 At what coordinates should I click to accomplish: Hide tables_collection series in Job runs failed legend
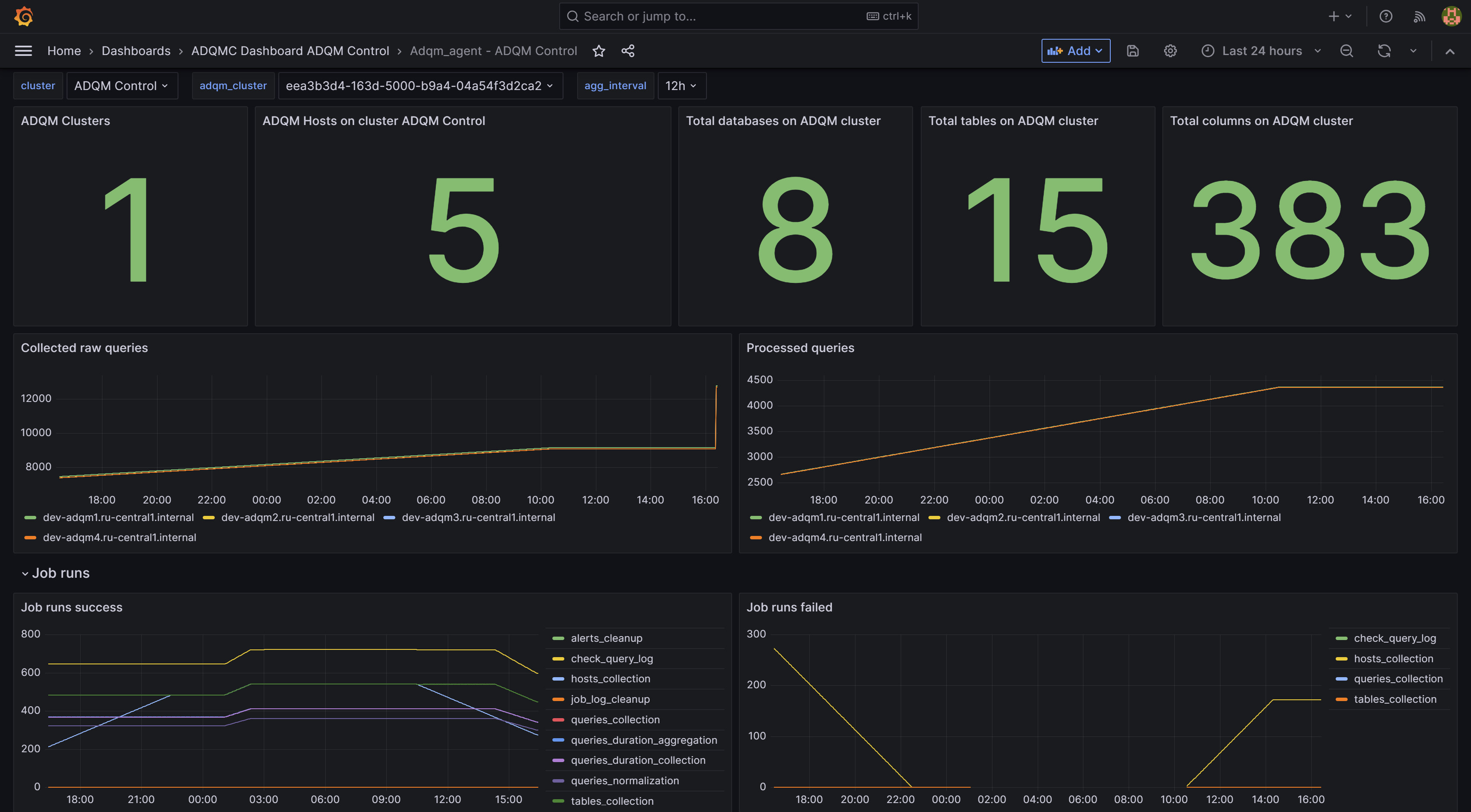(x=1395, y=699)
